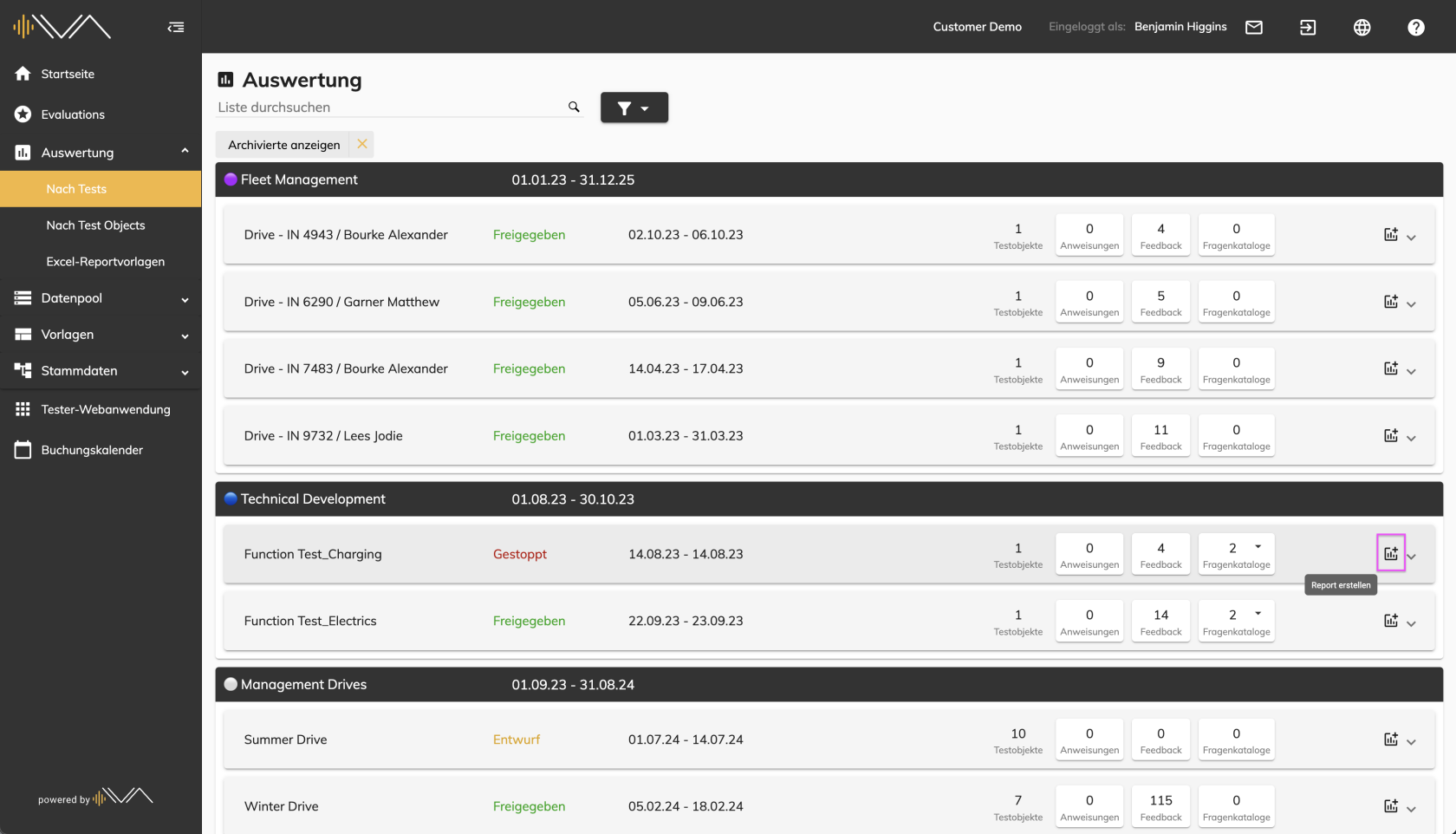The image size is (1456, 834).
Task: Create report for Function Test_Electrics
Action: (1391, 621)
